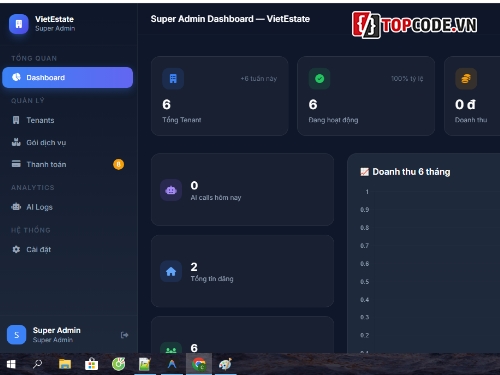The width and height of the screenshot is (500, 375).
Task: Click the +6 tuần này text
Action: (x=259, y=79)
